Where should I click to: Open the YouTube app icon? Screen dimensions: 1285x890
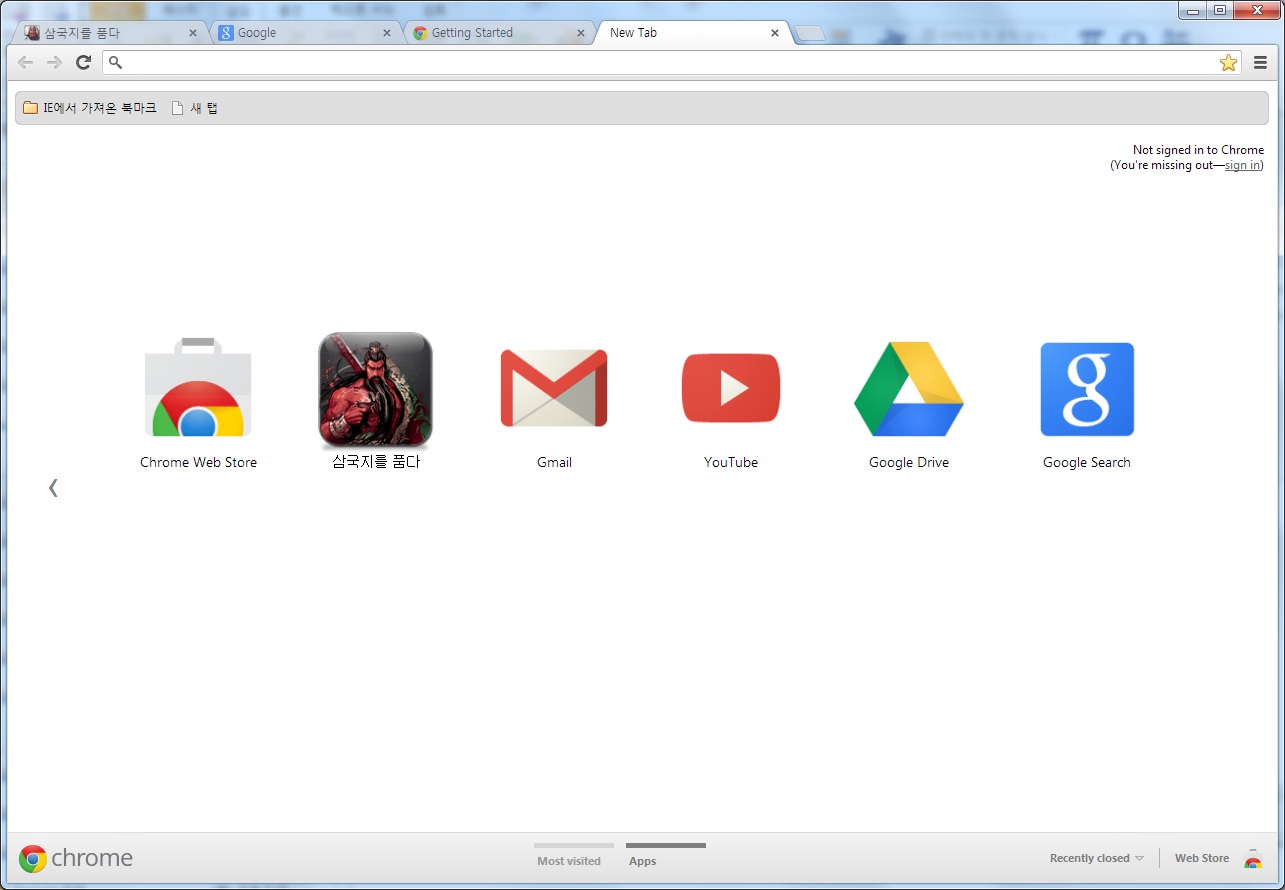[731, 388]
